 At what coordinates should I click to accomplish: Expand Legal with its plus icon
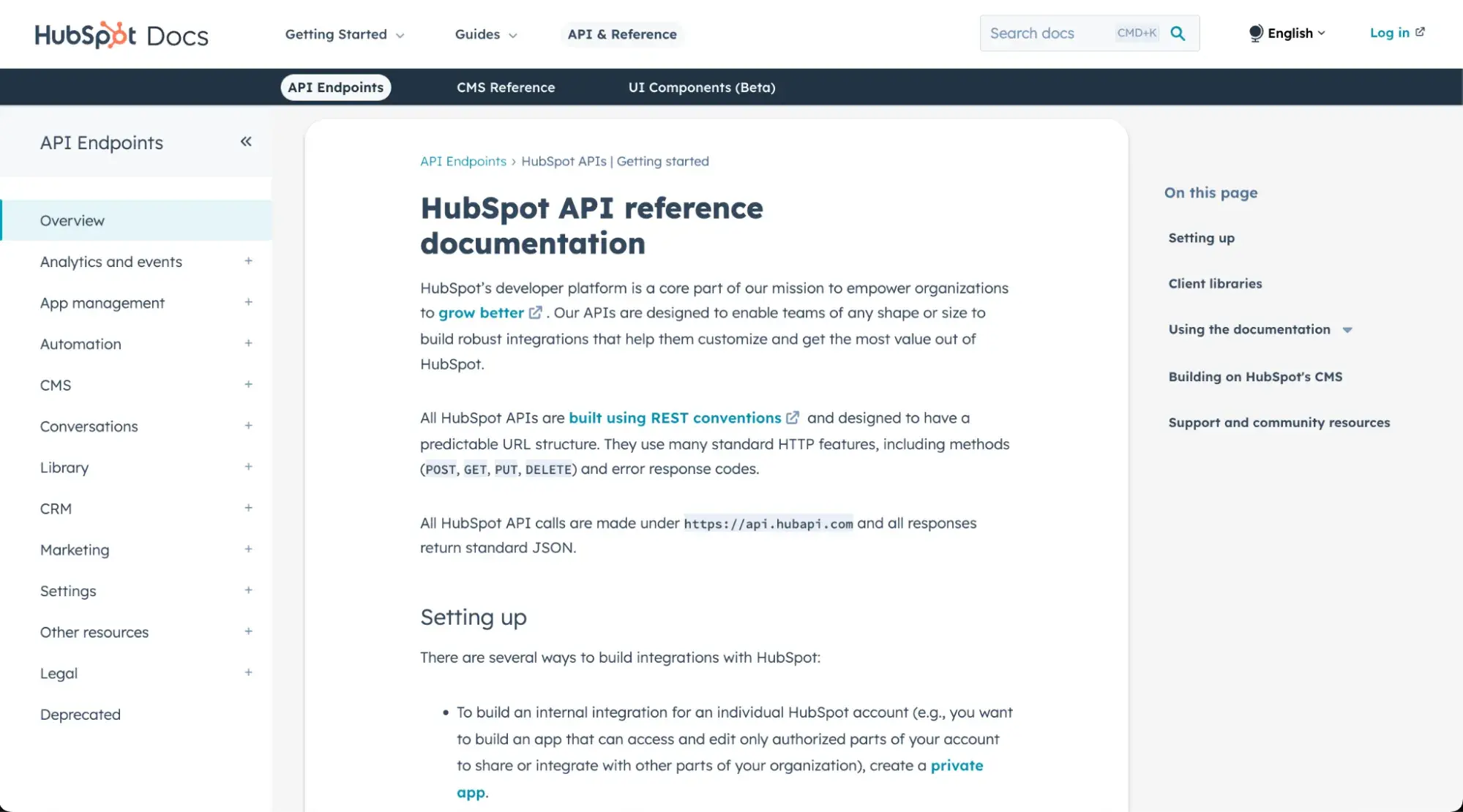click(249, 672)
